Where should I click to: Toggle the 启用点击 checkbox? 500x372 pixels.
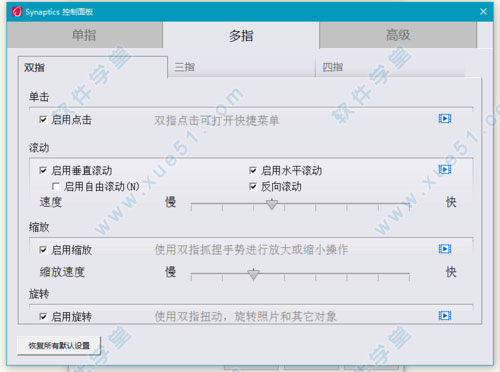(43, 119)
